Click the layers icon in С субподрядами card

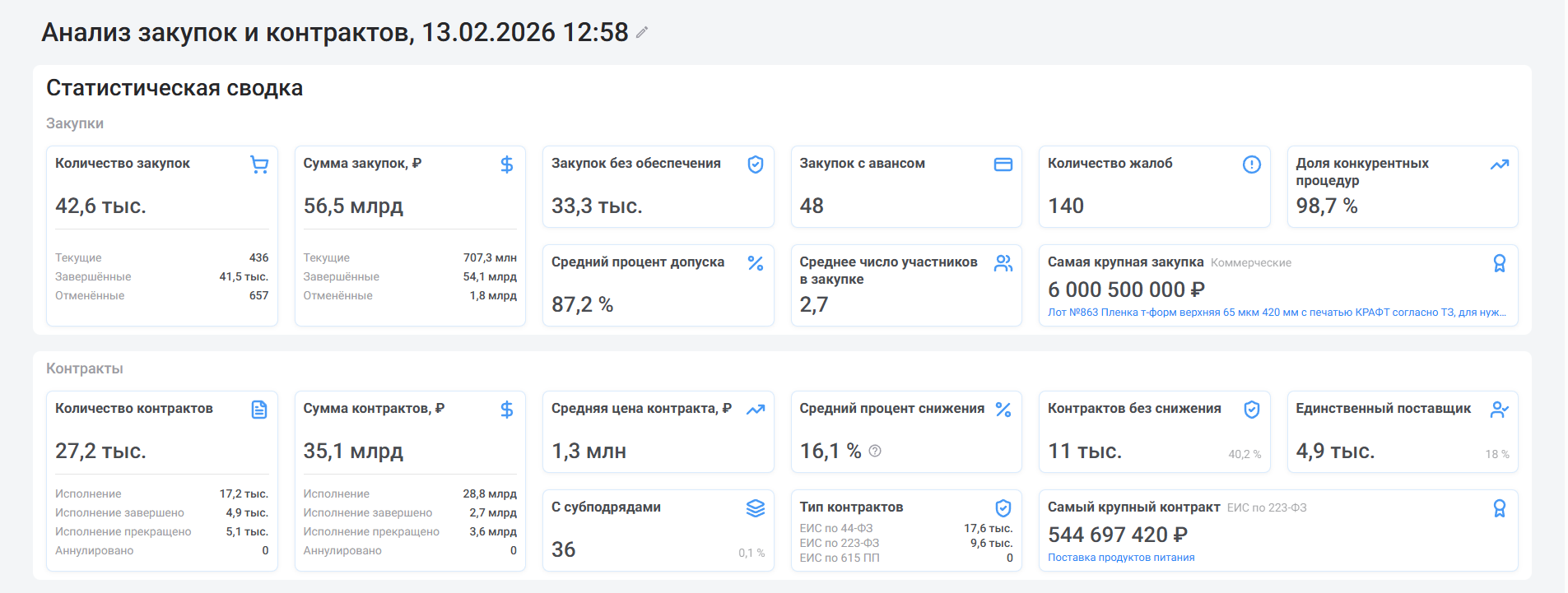tap(755, 508)
